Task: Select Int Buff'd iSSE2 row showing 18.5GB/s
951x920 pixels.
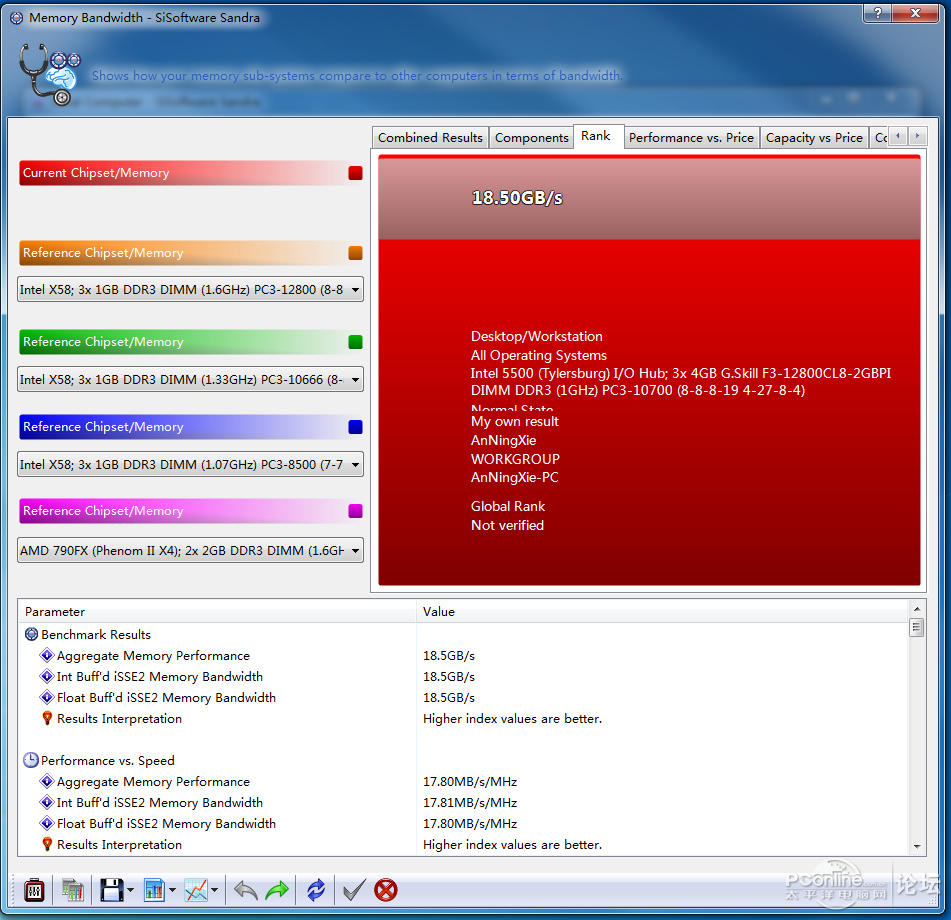Action: (463, 677)
